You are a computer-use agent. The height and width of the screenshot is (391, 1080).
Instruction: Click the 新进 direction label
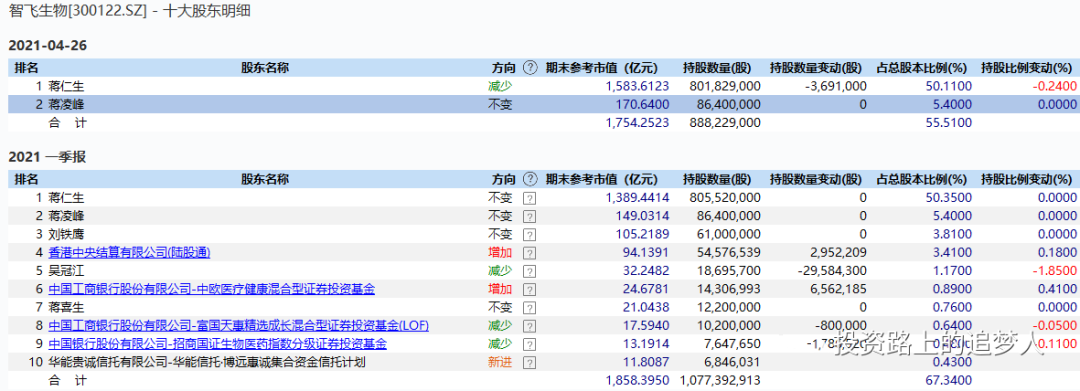(500, 362)
